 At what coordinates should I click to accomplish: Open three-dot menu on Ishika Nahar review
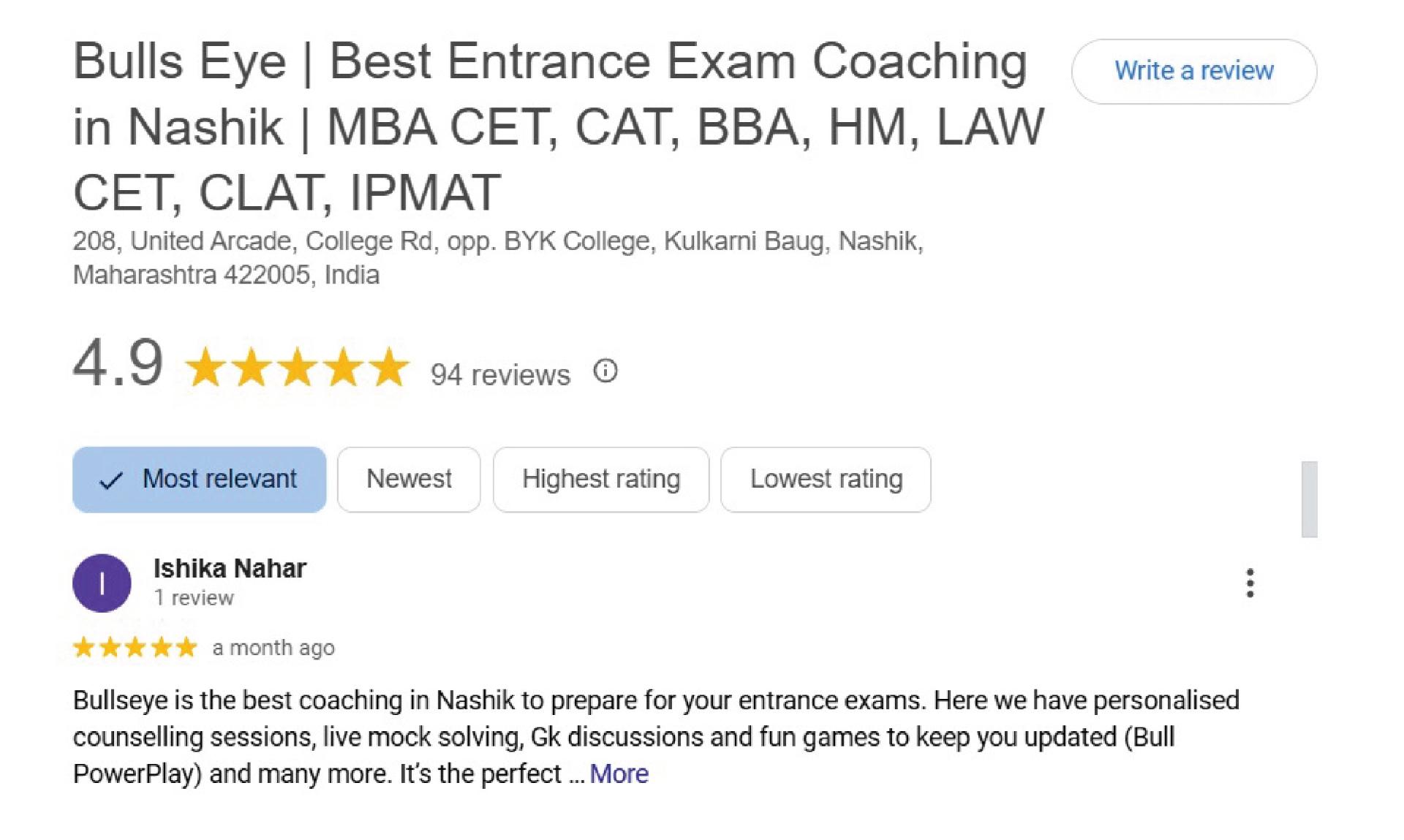[1250, 583]
